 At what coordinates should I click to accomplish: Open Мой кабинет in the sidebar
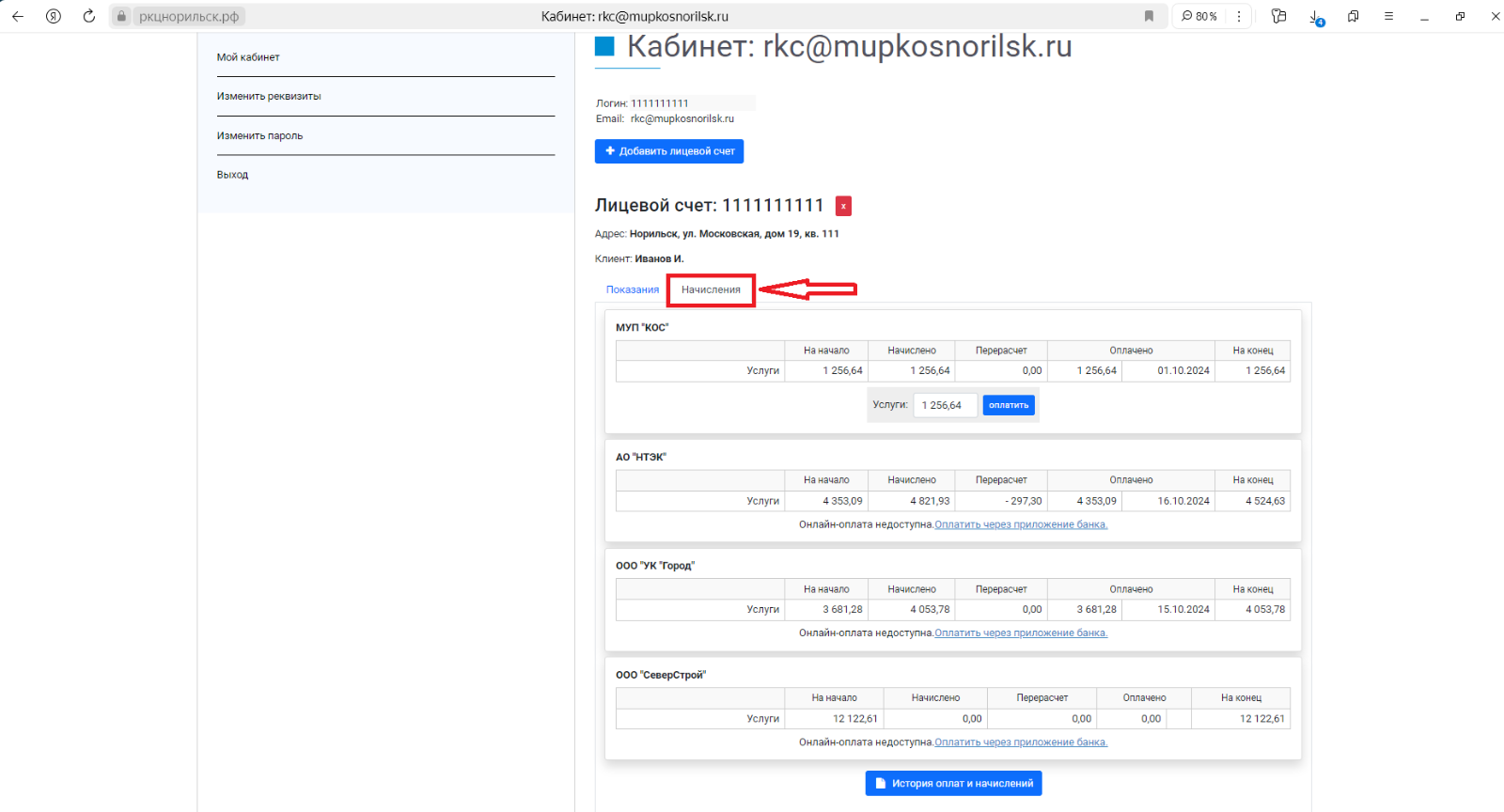coord(248,57)
